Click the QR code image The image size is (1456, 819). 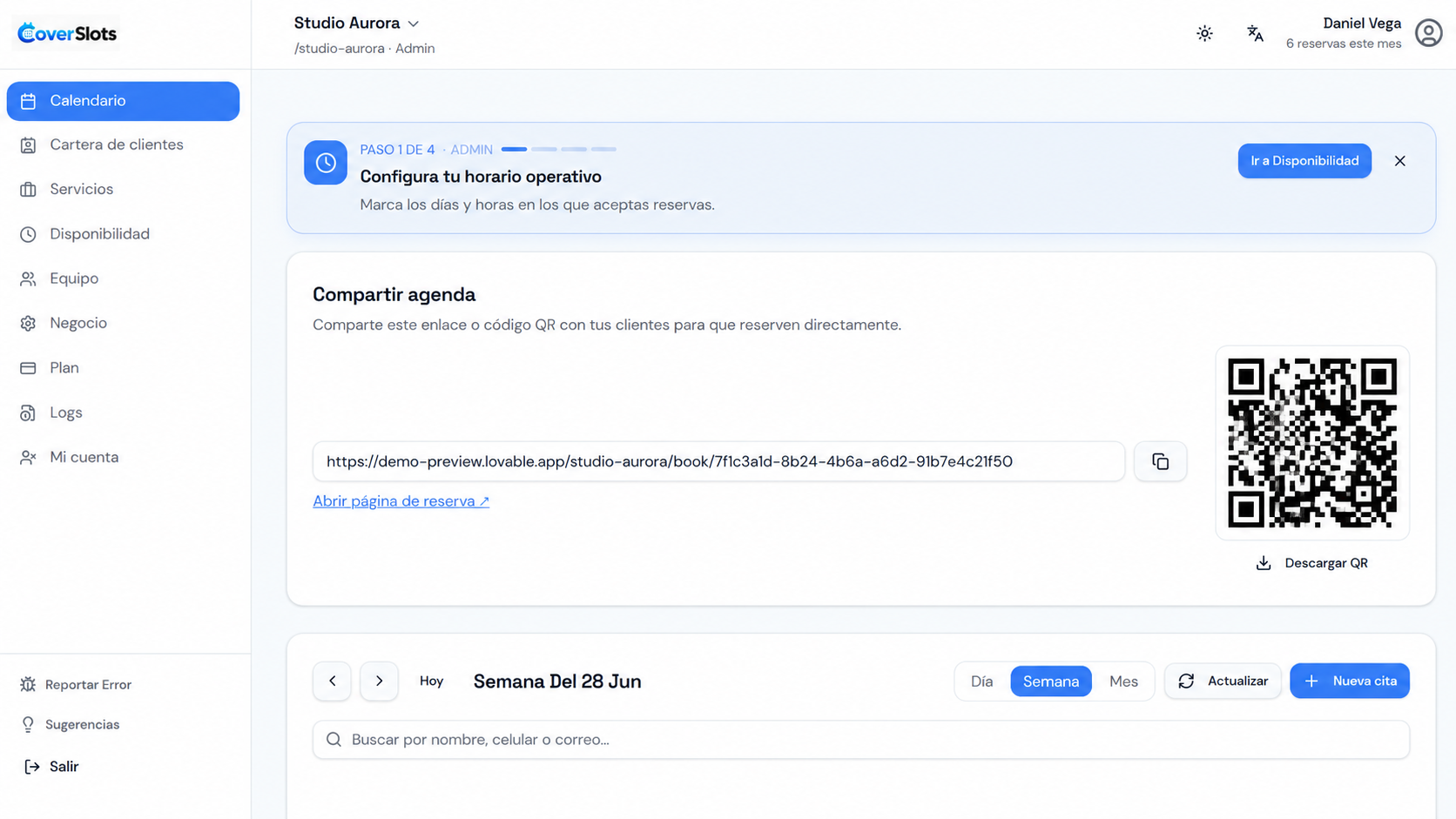click(1312, 443)
